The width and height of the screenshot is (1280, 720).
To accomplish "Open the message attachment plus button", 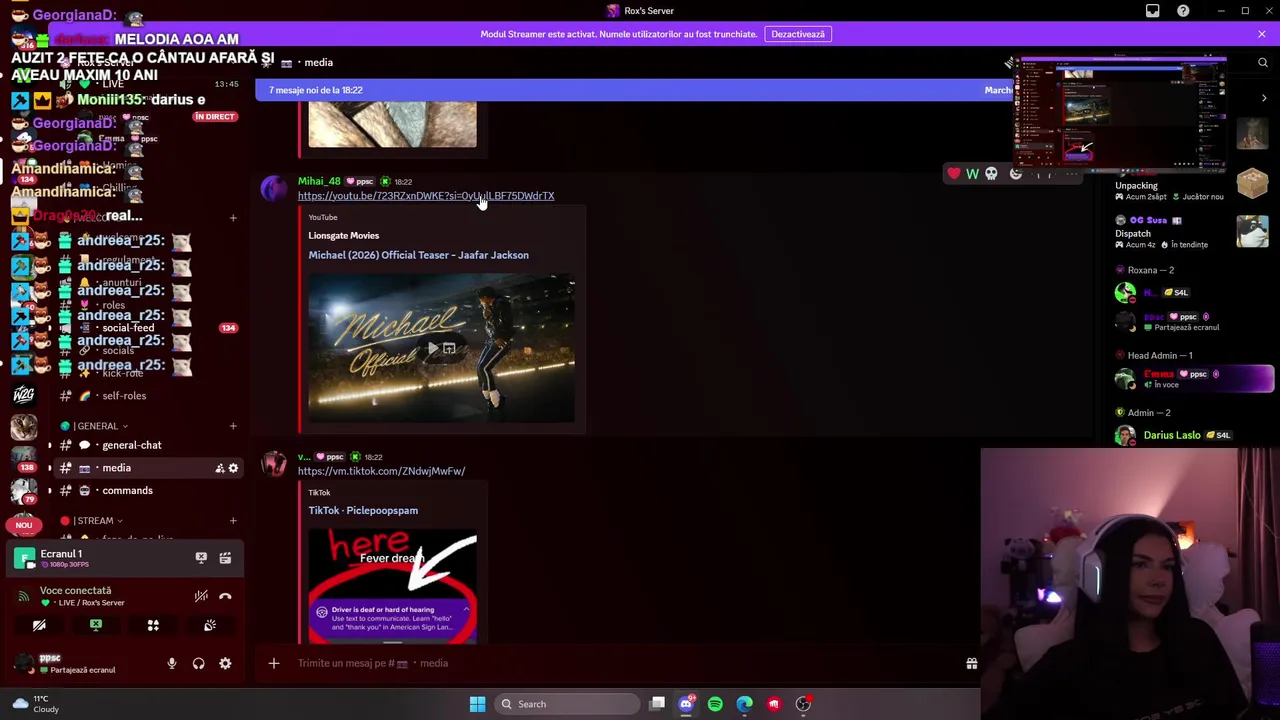I will coord(273,663).
